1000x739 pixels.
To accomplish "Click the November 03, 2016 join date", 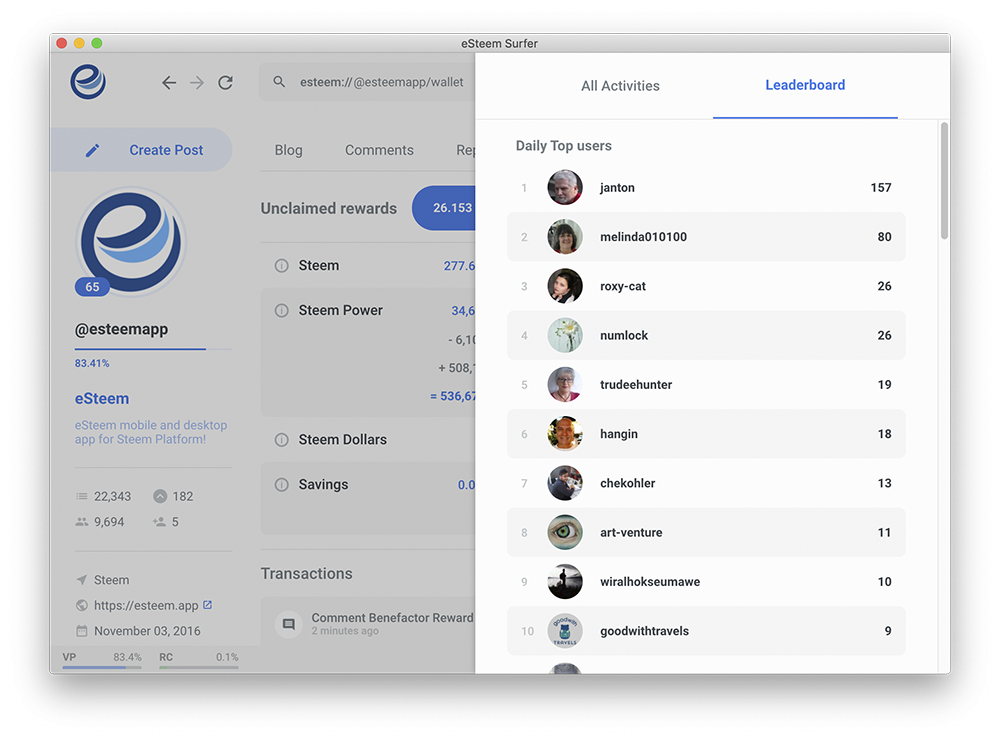I will click(x=147, y=631).
